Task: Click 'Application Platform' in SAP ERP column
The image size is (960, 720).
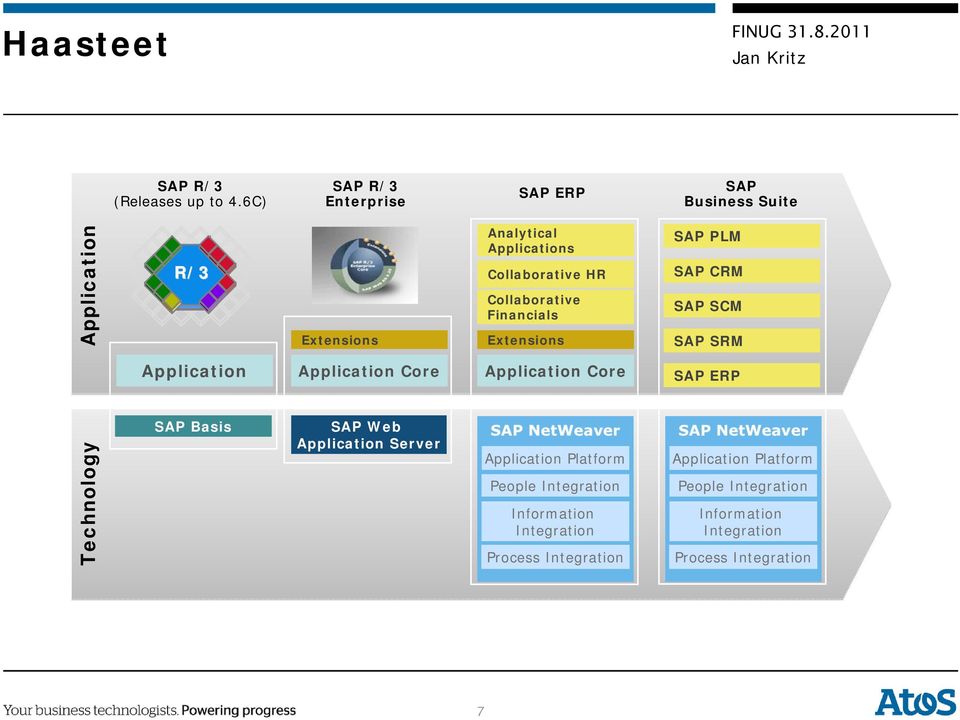Action: tap(555, 459)
